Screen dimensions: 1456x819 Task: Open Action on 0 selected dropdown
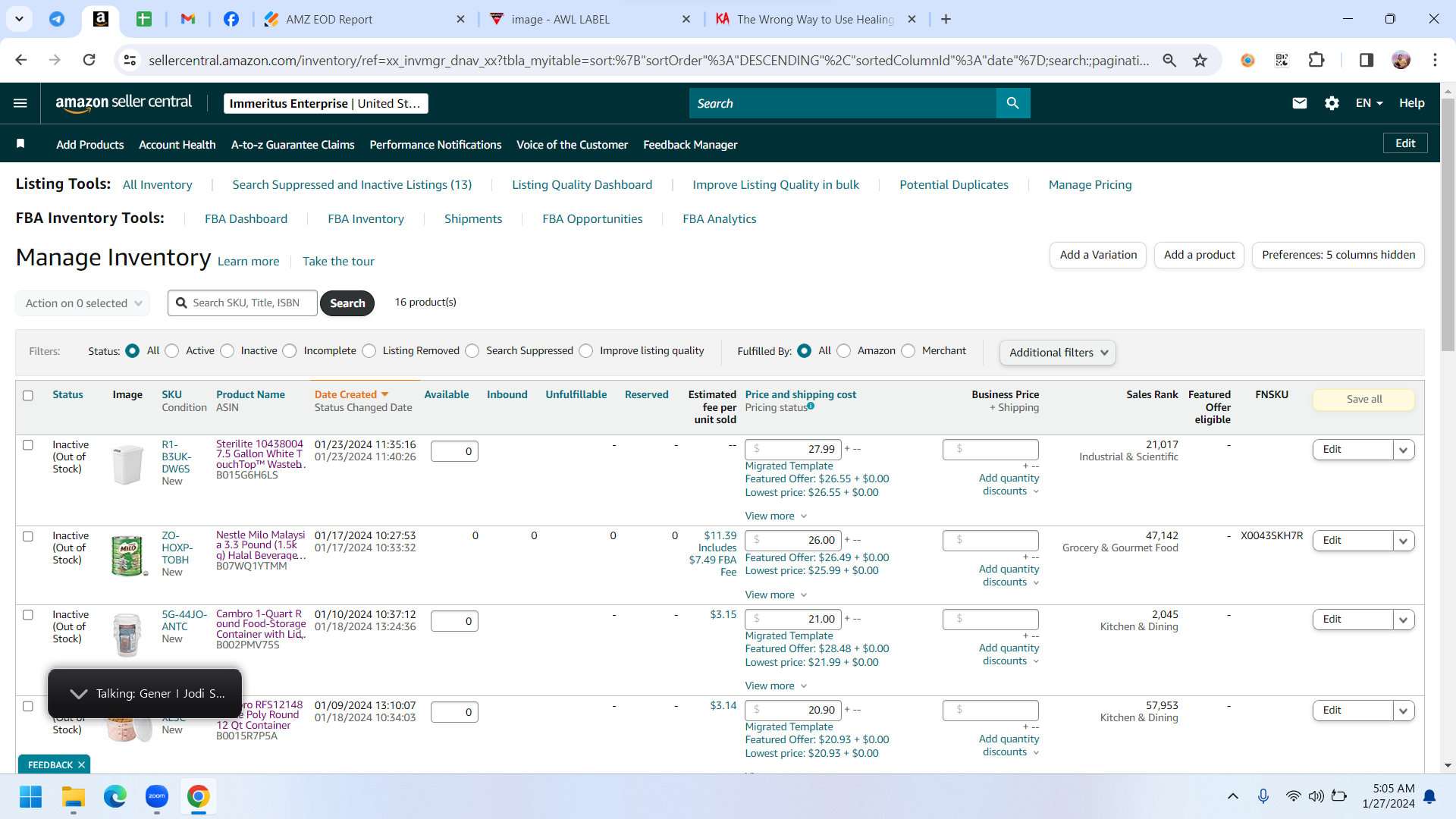(x=83, y=303)
